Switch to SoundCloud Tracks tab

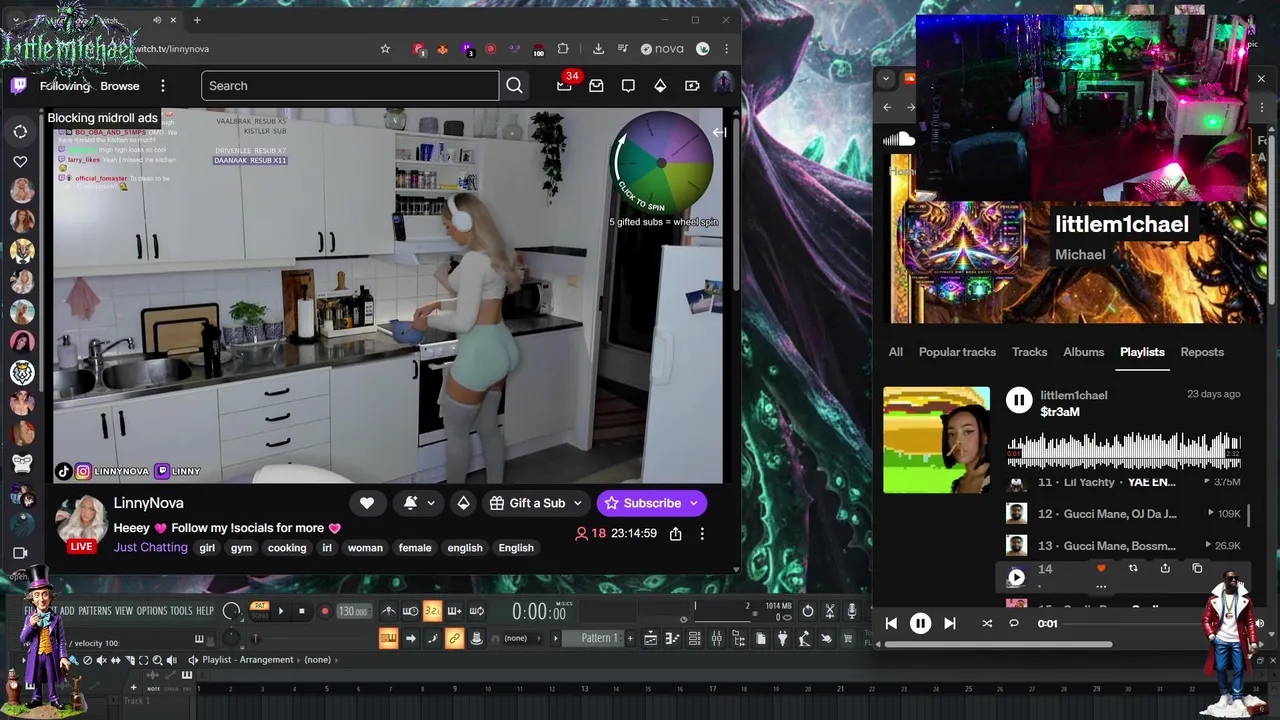coord(1029,352)
